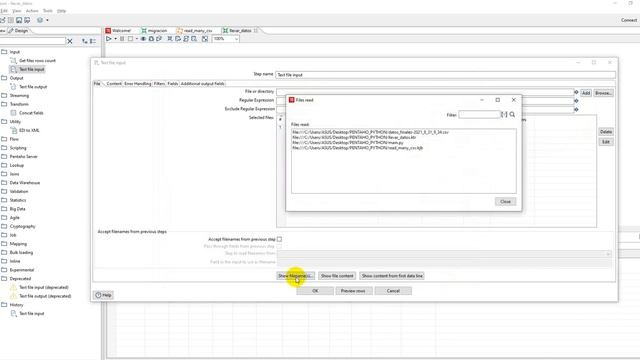Click the Pause transformation icon
The height and width of the screenshot is (360, 640).
coord(122,39)
